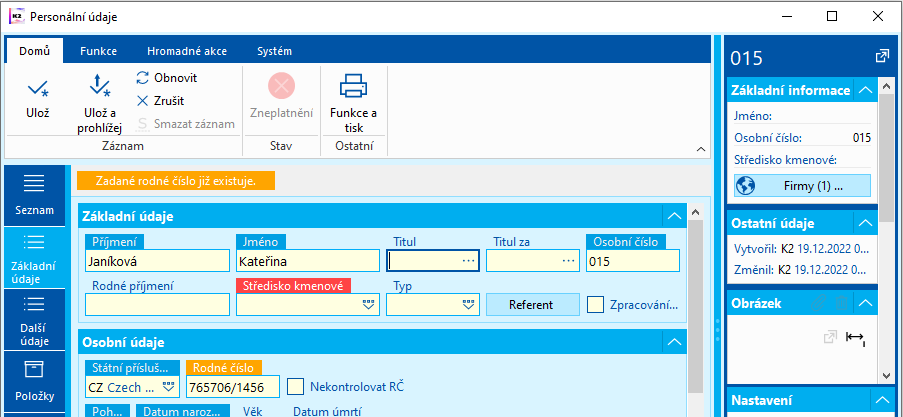Click right panel scrollbar up arrow
Image resolution: width=903 pixels, height=417 pixels.
[x=887, y=86]
